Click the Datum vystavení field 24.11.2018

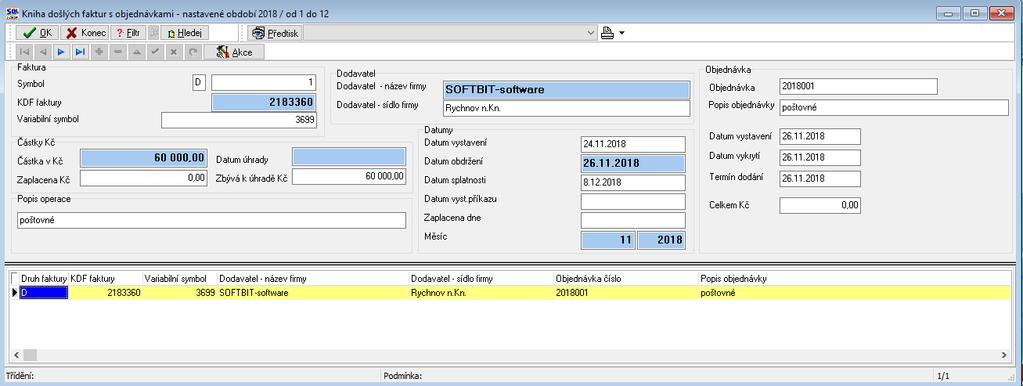coord(633,144)
